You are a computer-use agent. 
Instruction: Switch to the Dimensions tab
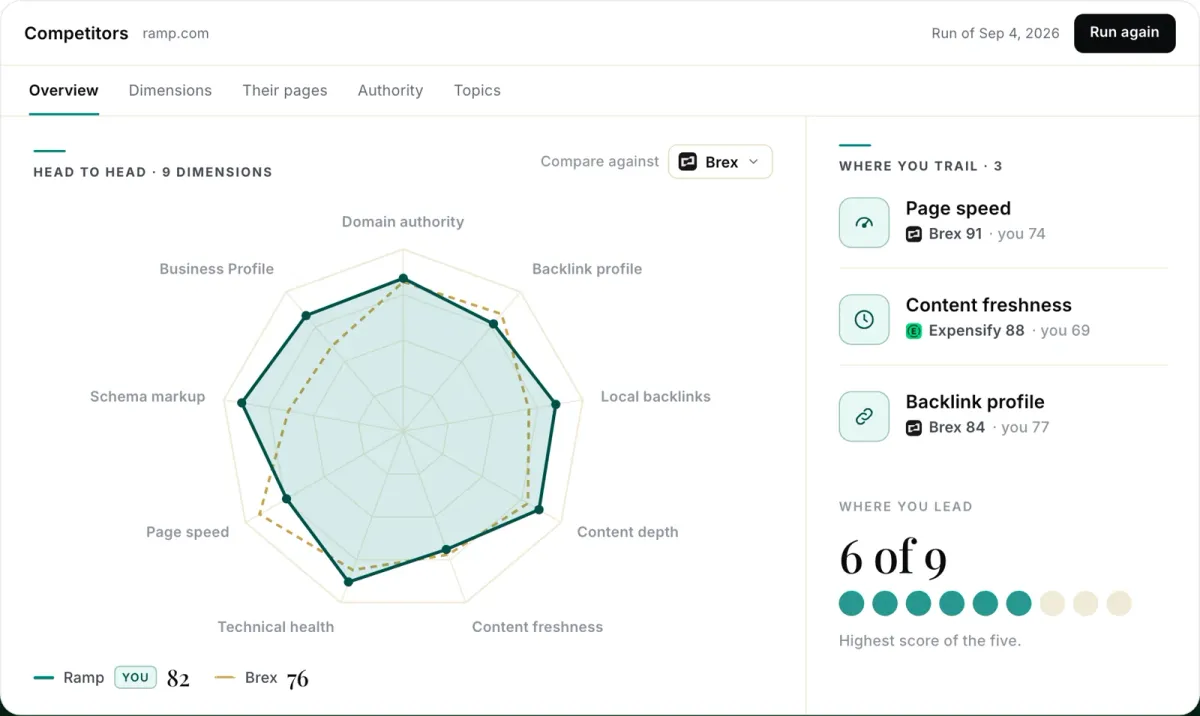tap(170, 90)
